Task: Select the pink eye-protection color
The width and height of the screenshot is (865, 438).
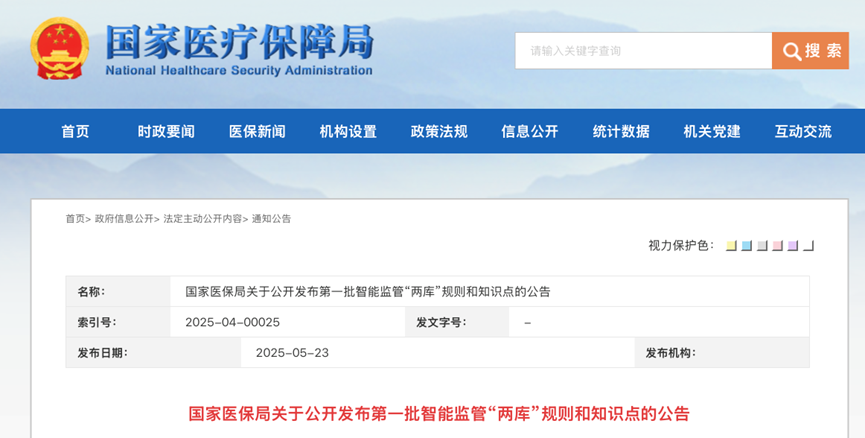Action: point(778,246)
